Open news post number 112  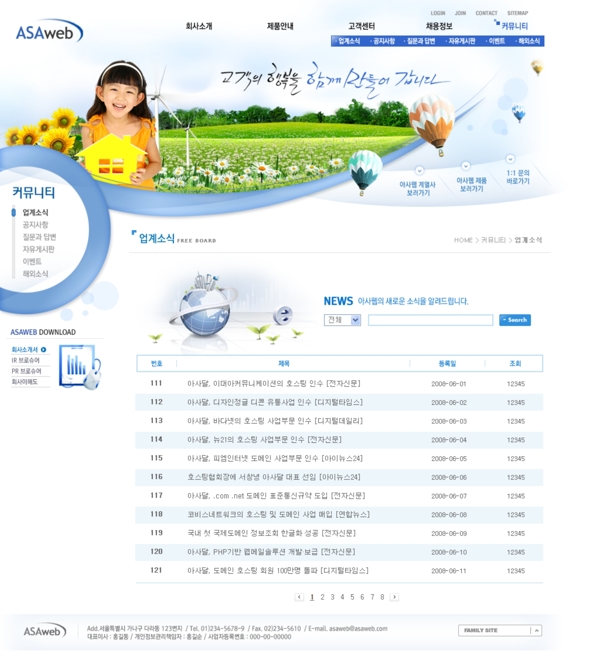pyautogui.click(x=275, y=402)
